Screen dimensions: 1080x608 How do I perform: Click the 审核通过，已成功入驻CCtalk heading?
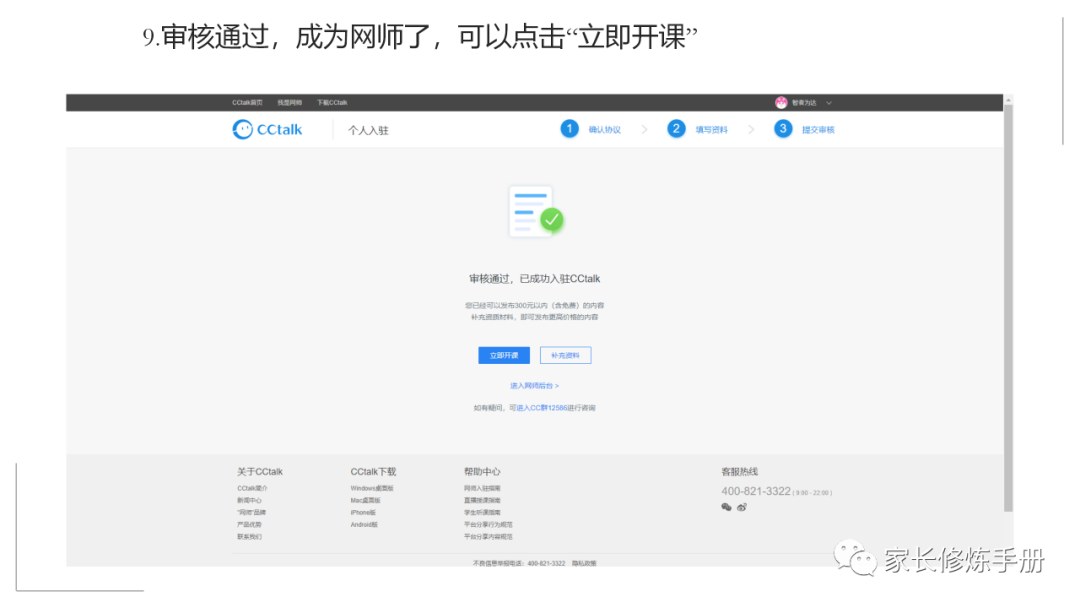(534, 279)
